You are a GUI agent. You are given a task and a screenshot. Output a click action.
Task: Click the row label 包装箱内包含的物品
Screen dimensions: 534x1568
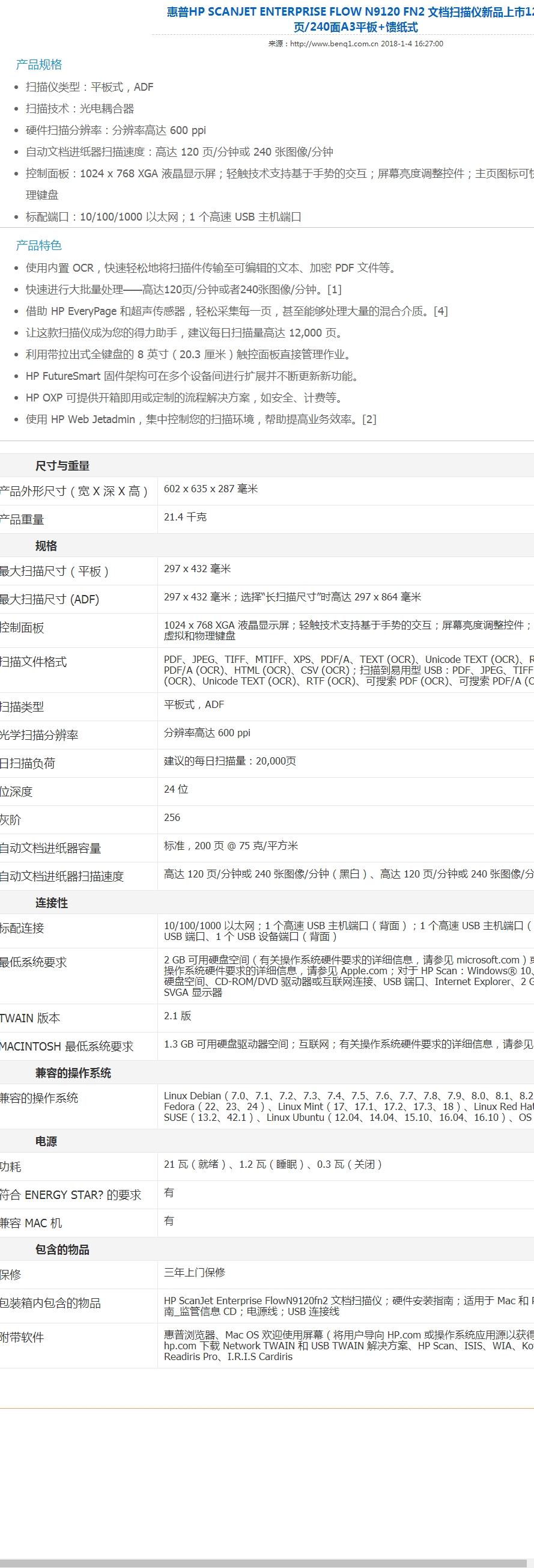[50, 1303]
